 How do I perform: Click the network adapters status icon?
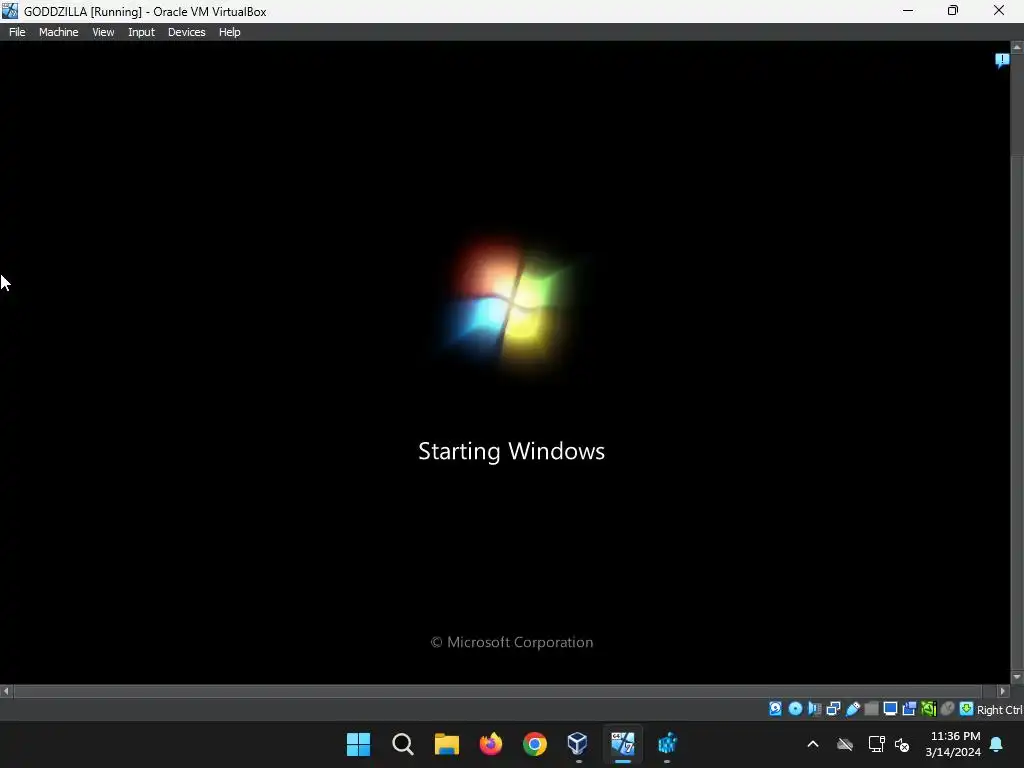(833, 709)
